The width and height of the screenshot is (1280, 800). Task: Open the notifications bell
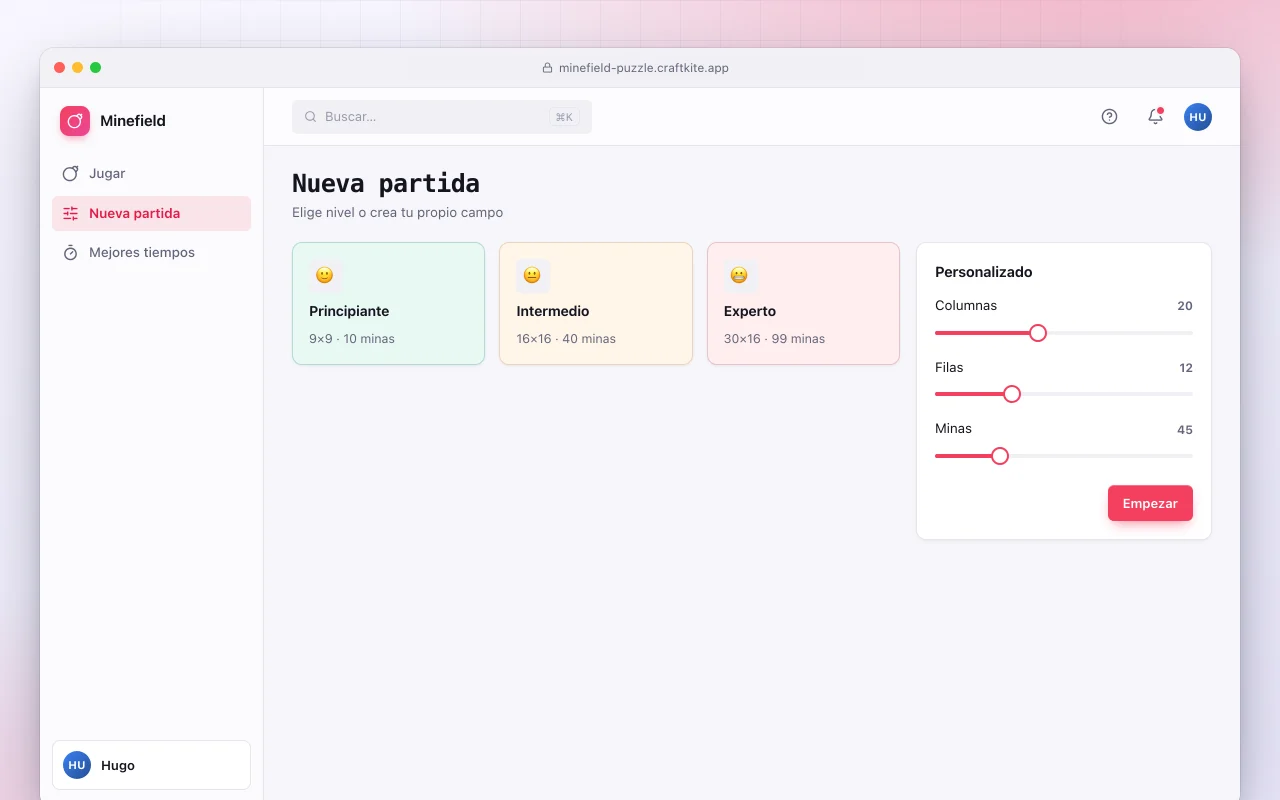tap(1155, 116)
